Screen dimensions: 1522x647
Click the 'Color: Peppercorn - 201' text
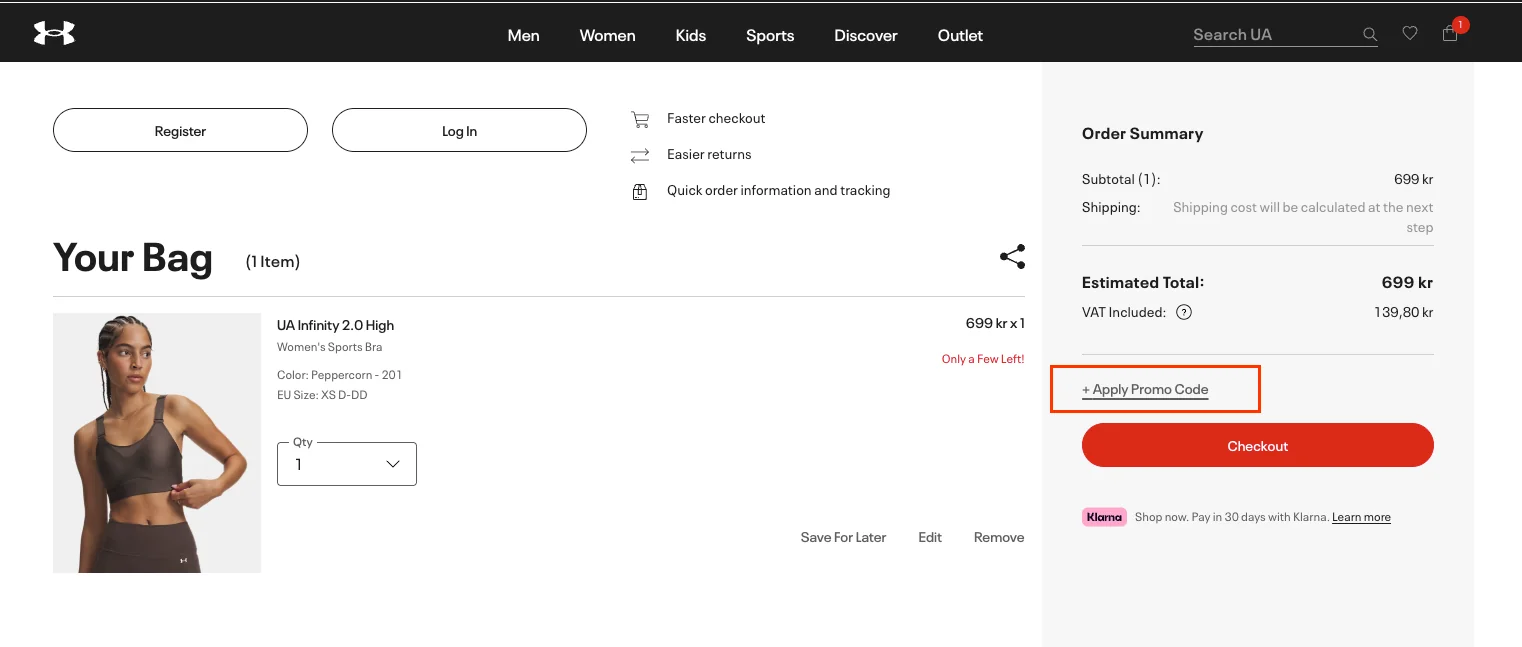[339, 375]
